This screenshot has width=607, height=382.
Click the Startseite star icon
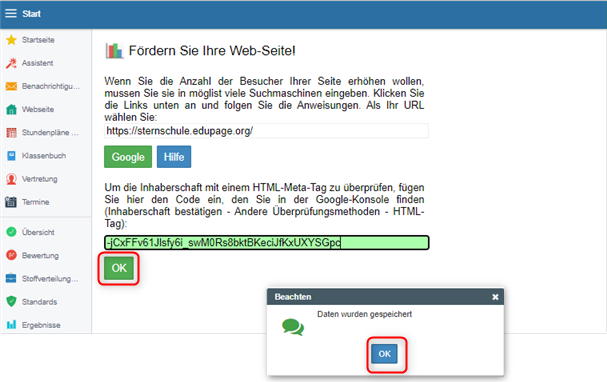[x=12, y=40]
